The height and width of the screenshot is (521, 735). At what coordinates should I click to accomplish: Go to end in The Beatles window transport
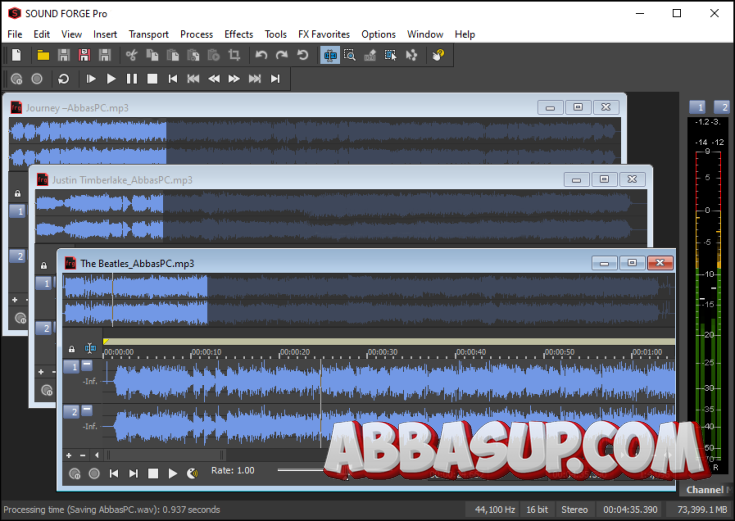click(x=133, y=474)
